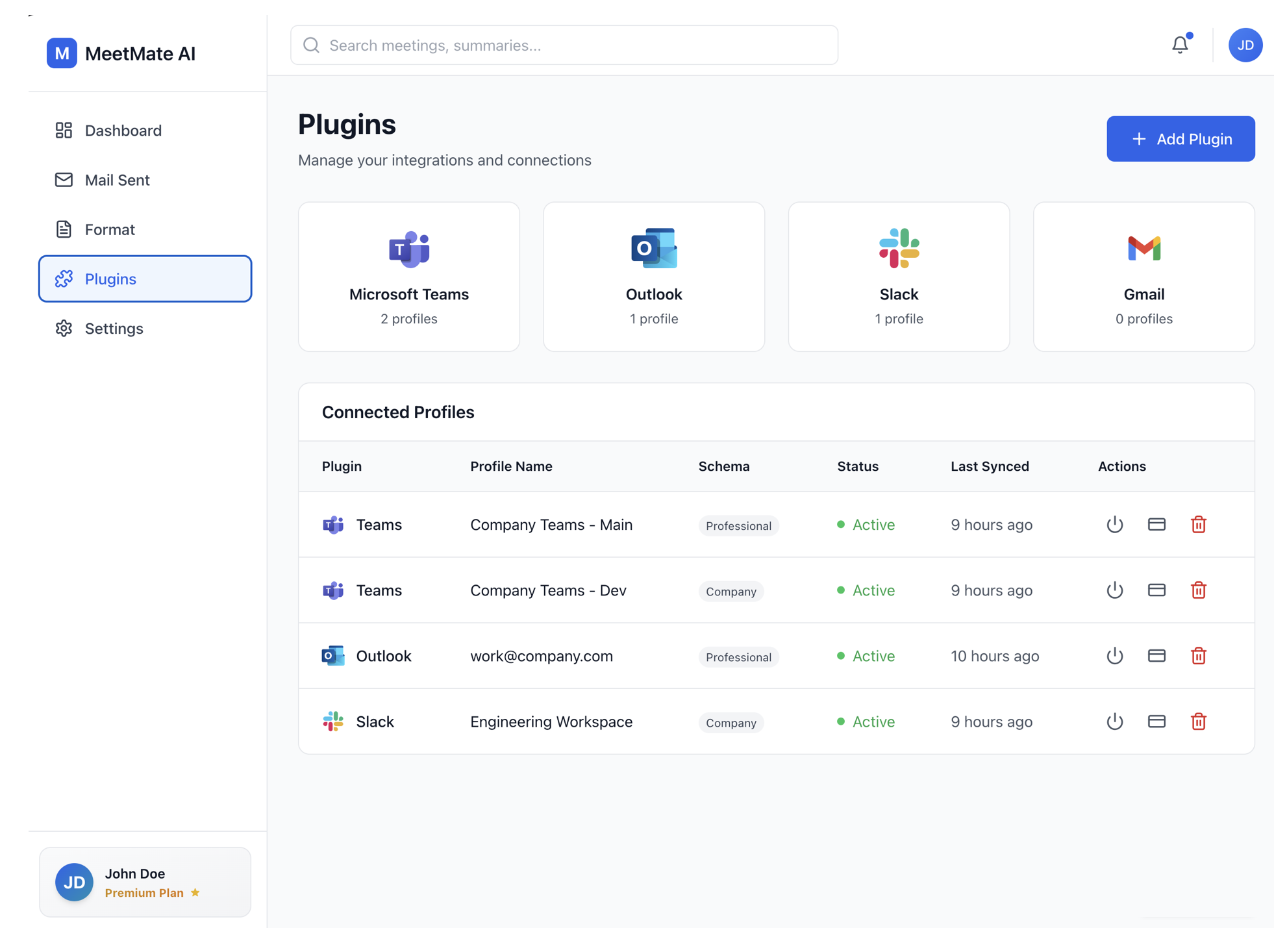Disable the Slack Engineering Workspace profile
This screenshot has height=952, width=1274.
pos(1114,721)
